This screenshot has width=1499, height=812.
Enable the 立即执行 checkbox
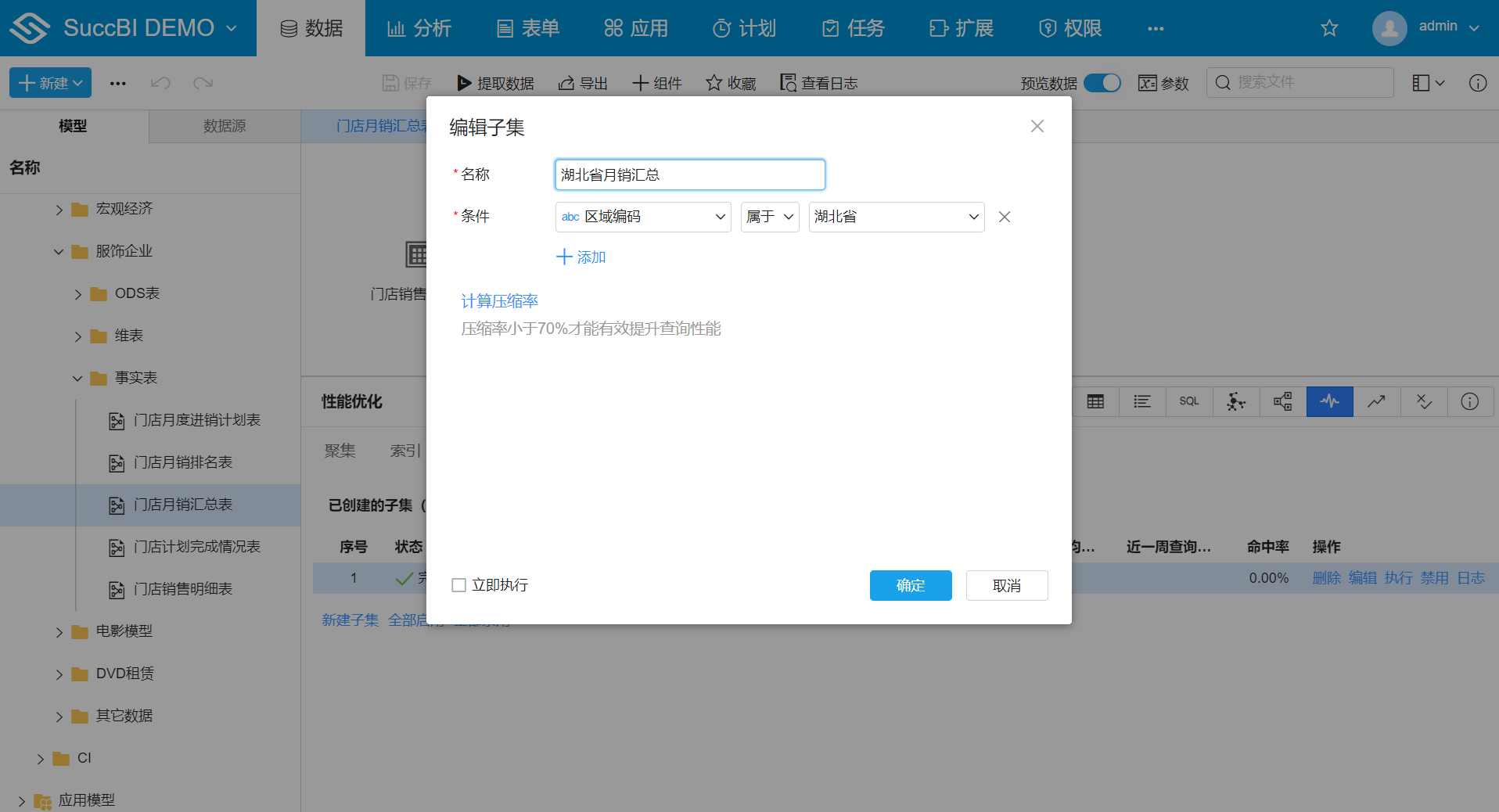[x=458, y=584]
